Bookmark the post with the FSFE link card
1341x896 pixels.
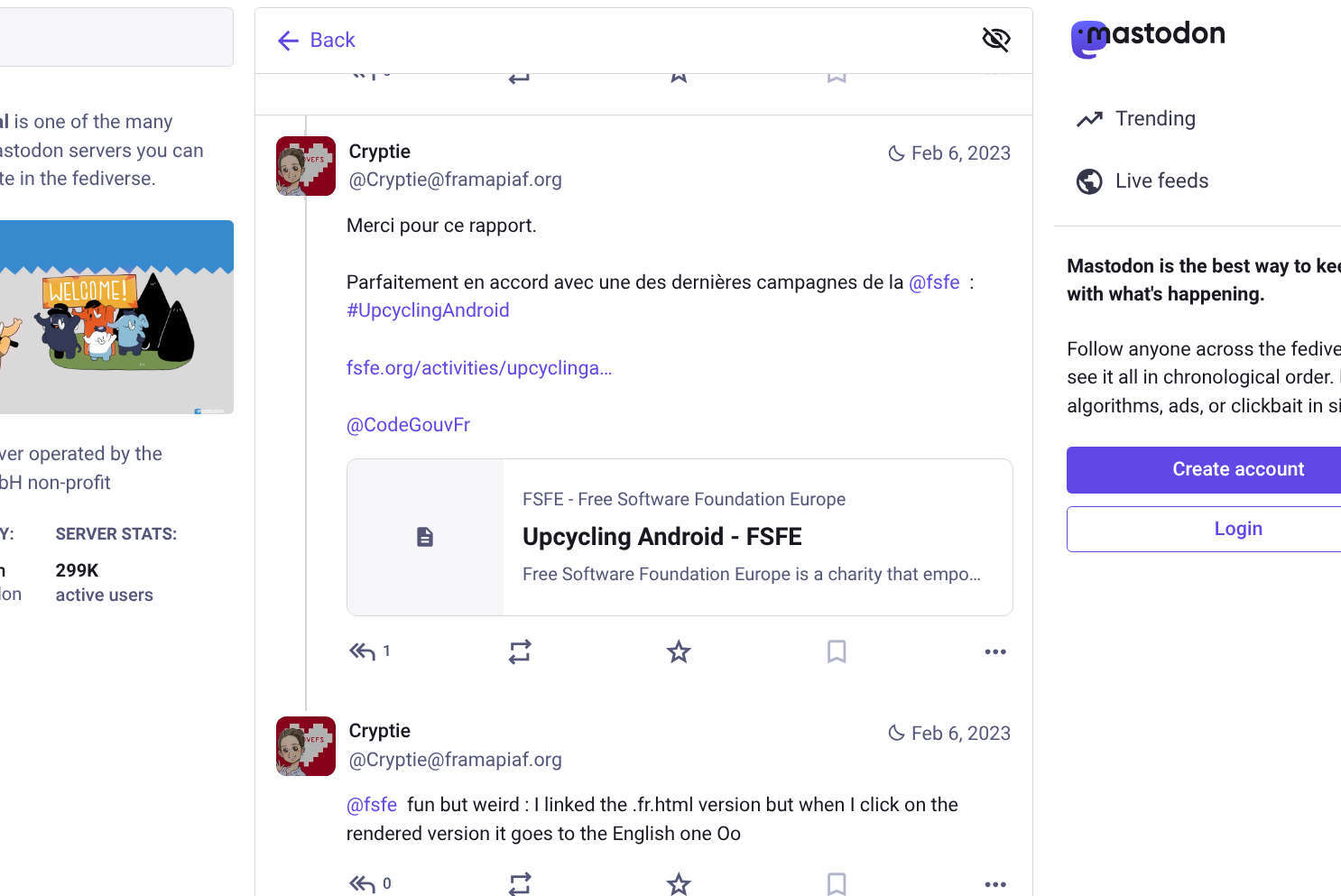point(837,651)
